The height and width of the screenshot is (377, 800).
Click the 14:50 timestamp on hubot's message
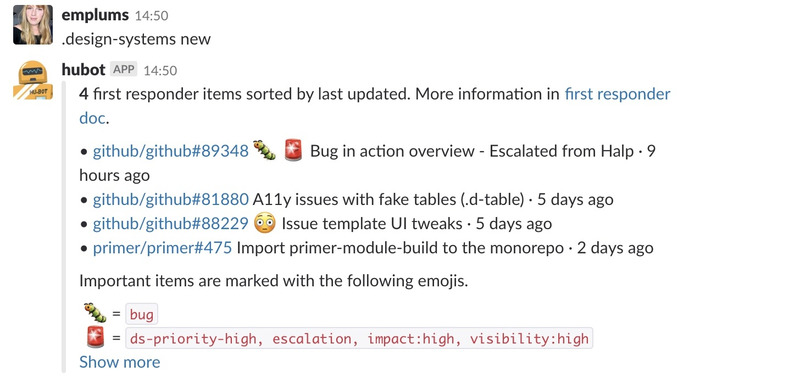[x=160, y=70]
